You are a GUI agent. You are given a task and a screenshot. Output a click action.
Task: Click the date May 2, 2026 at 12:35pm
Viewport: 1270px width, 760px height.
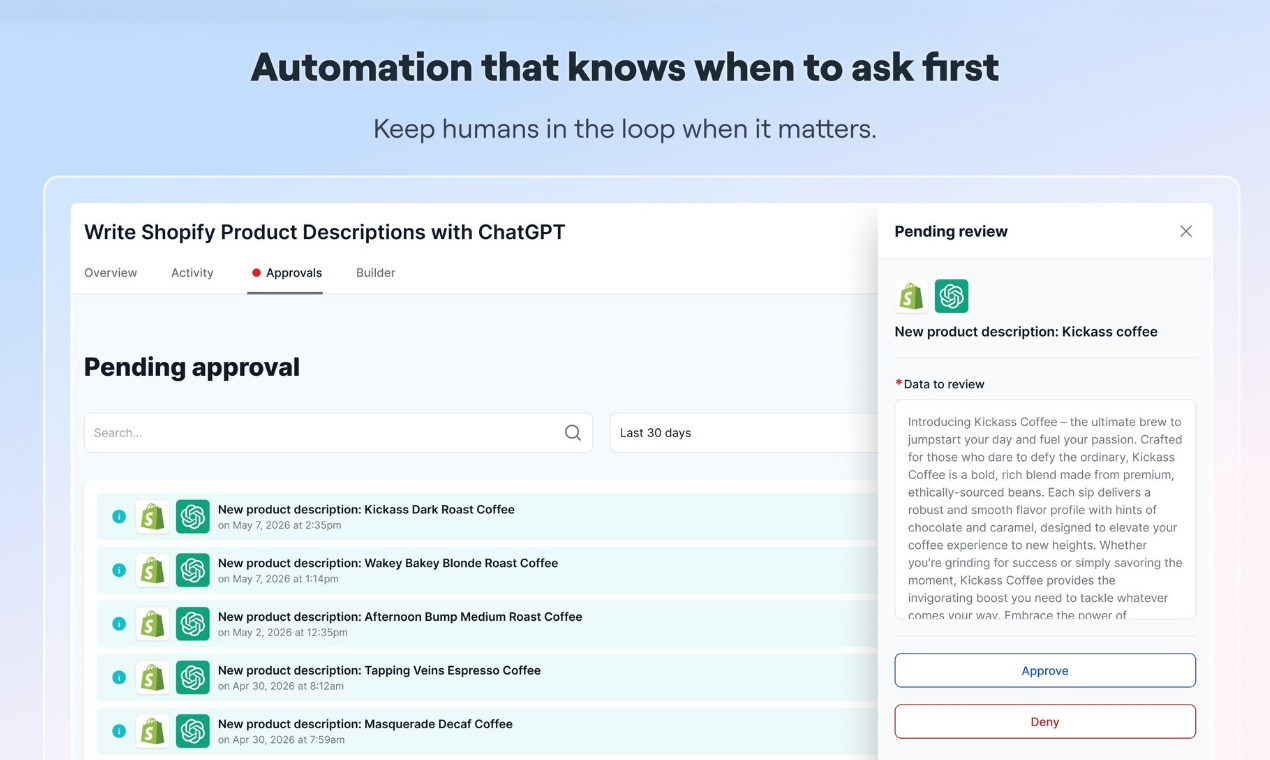click(283, 633)
